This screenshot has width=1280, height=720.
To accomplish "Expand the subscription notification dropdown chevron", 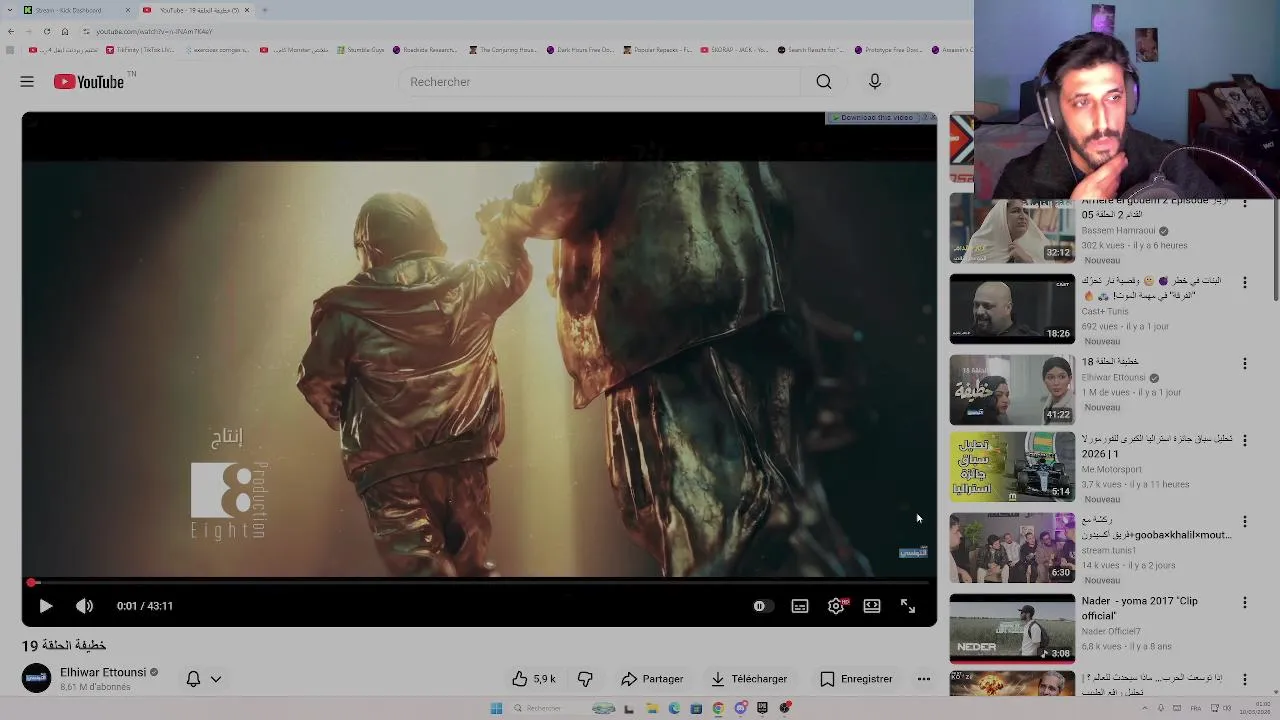I will (215, 679).
